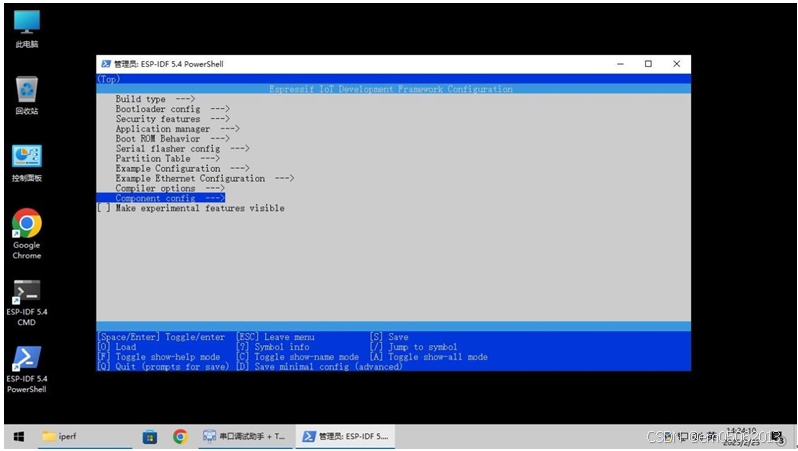
Task: Enter the Boot ROM Behavior submenu
Action: (x=173, y=138)
